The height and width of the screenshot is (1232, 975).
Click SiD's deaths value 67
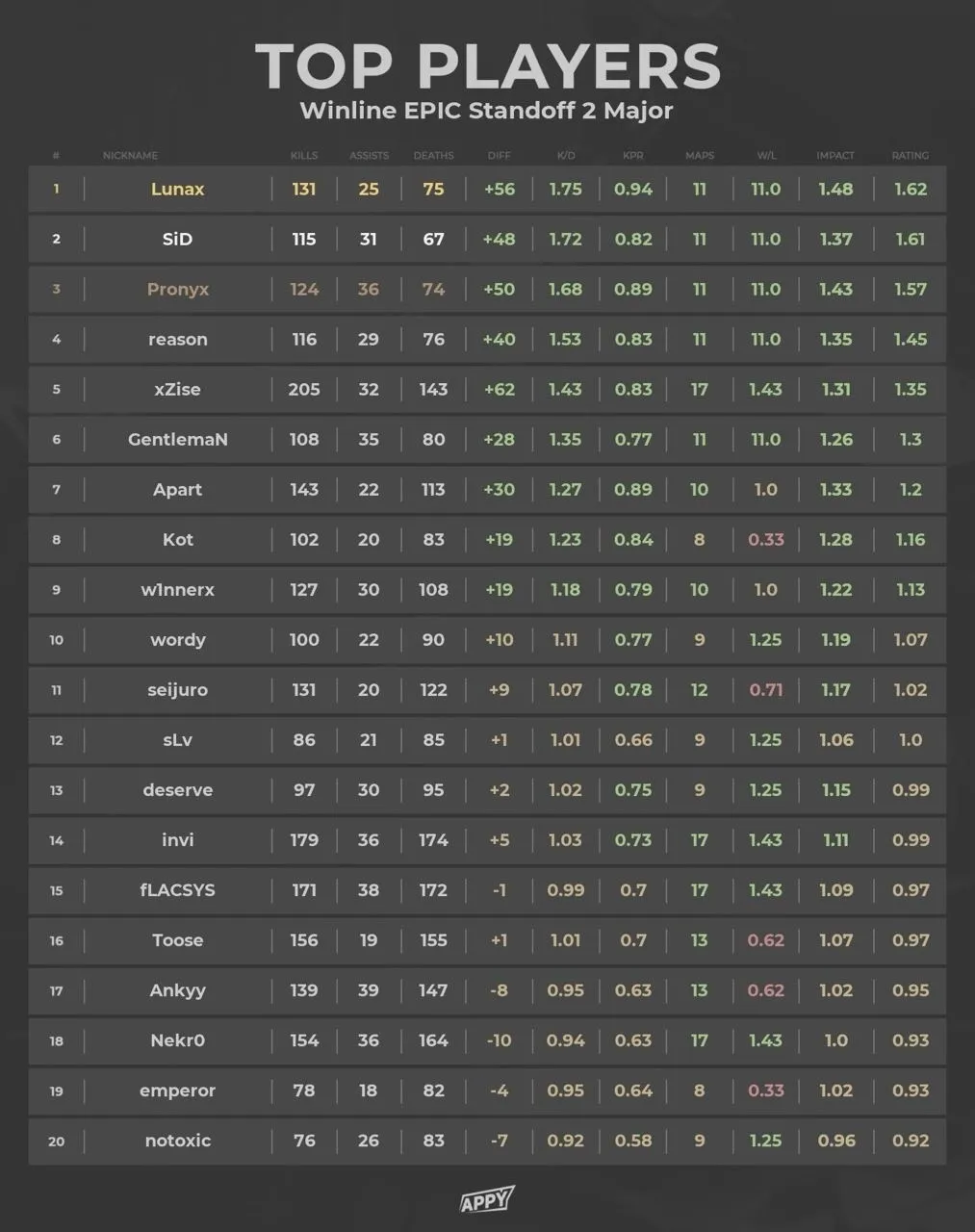coord(433,240)
